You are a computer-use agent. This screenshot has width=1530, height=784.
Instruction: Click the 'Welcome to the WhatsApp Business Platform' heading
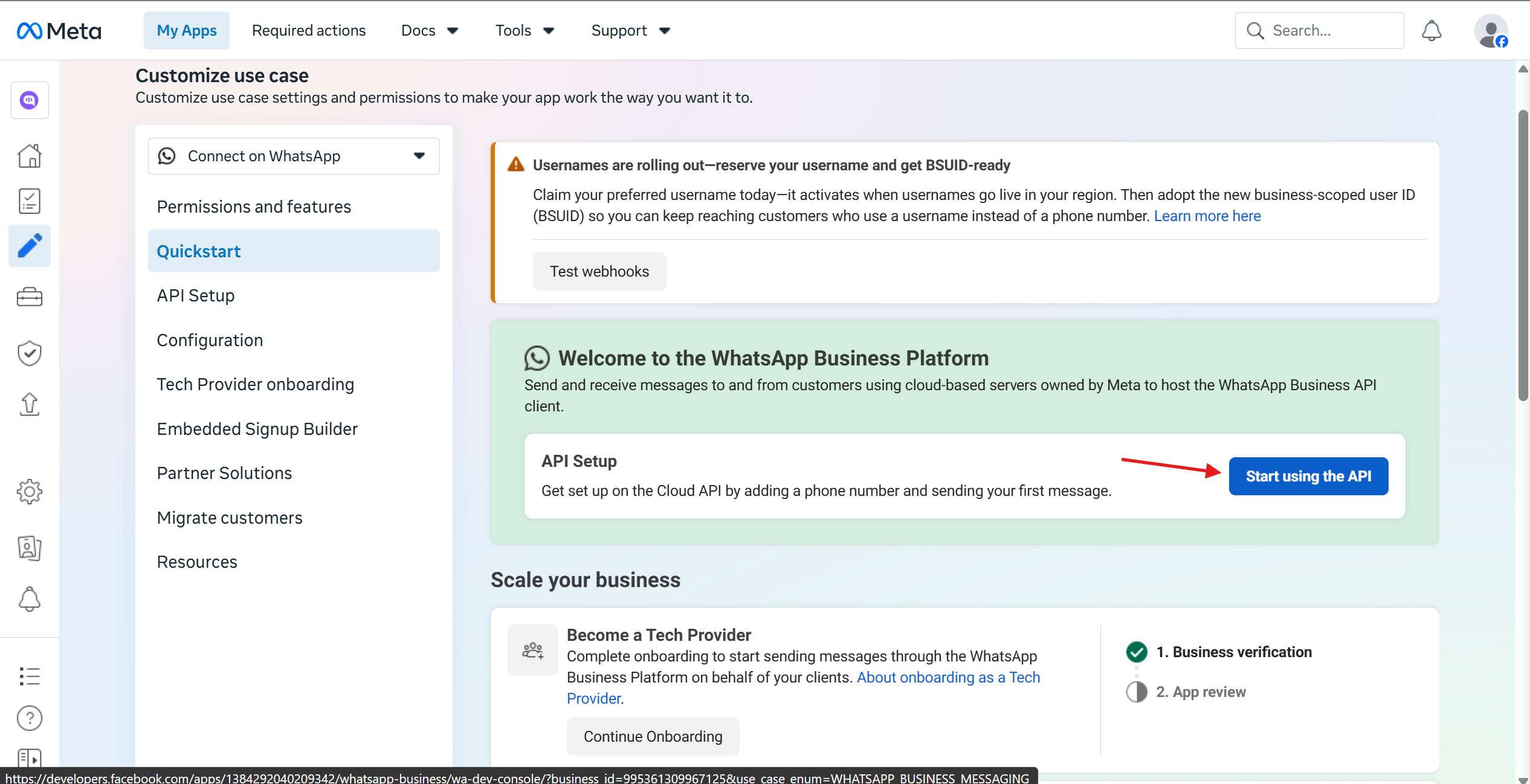[x=773, y=358]
